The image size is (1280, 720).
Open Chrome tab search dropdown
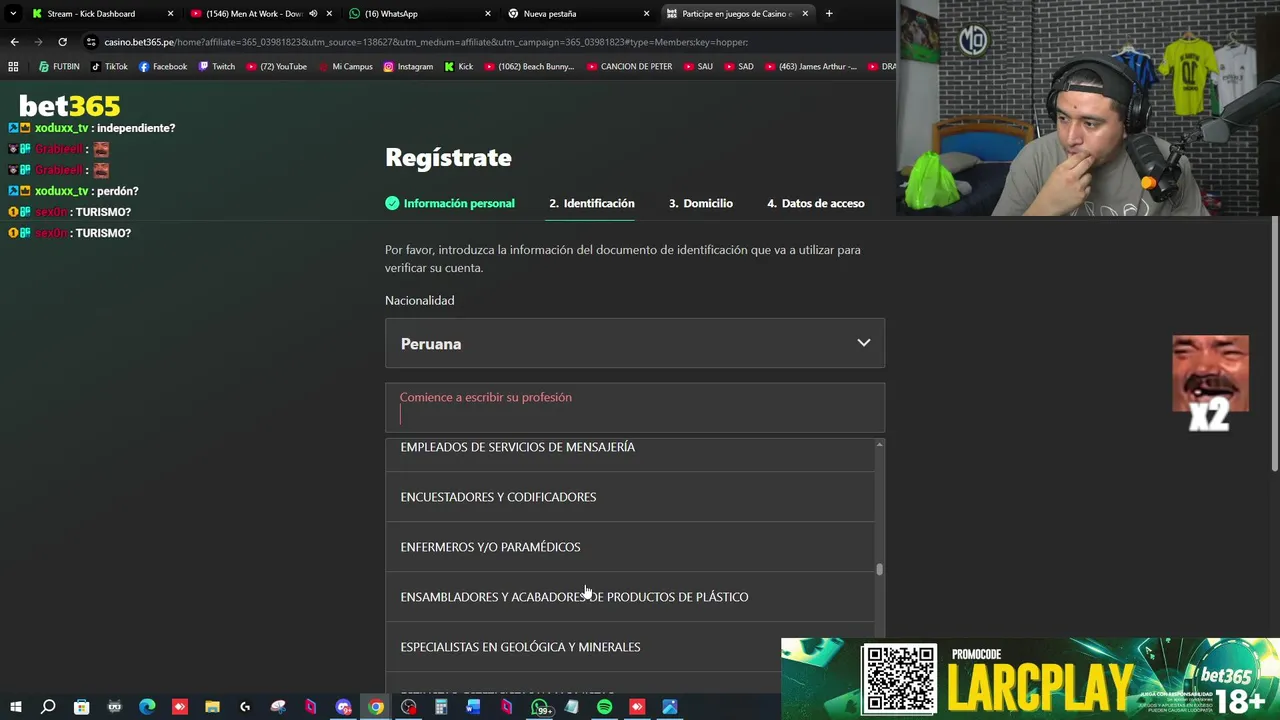(x=13, y=13)
